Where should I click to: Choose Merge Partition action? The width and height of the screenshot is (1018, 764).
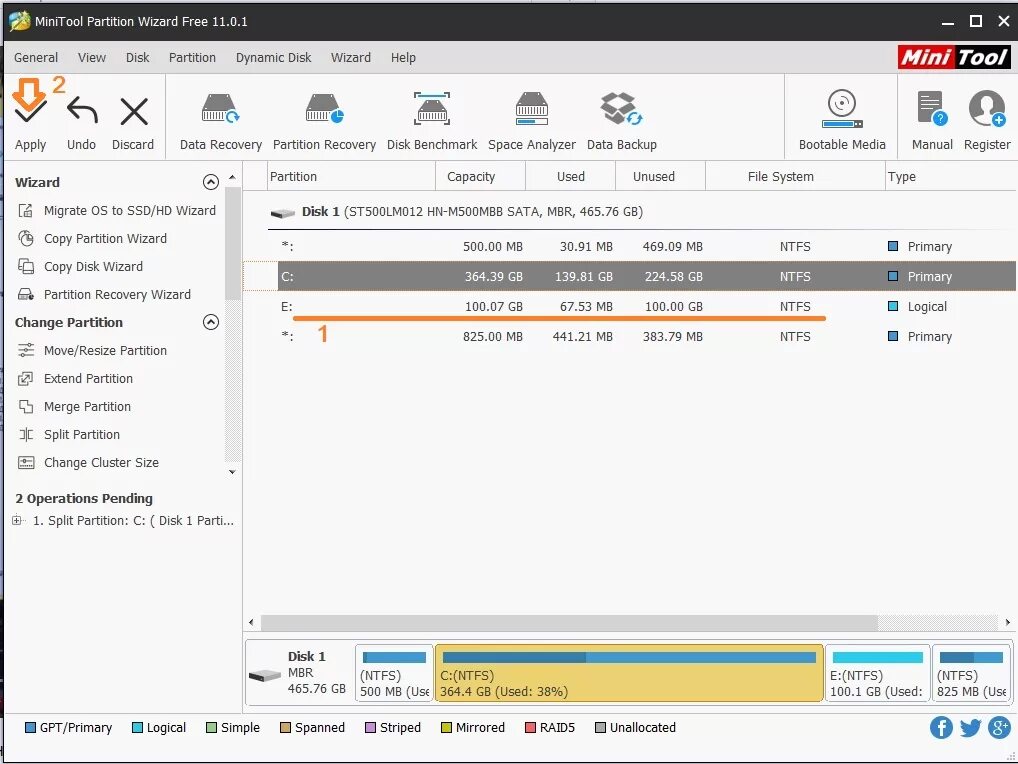coord(74,406)
